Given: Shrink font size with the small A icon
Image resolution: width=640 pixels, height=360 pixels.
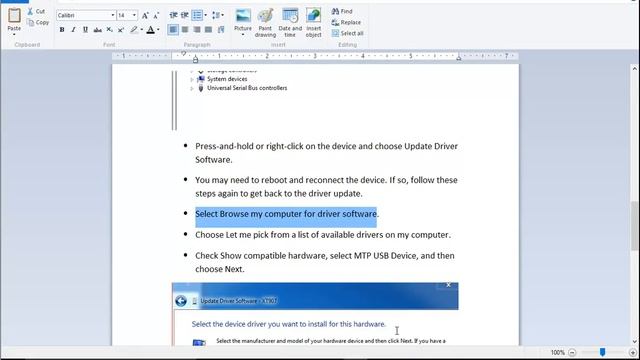Looking at the screenshot, I should [x=156, y=16].
